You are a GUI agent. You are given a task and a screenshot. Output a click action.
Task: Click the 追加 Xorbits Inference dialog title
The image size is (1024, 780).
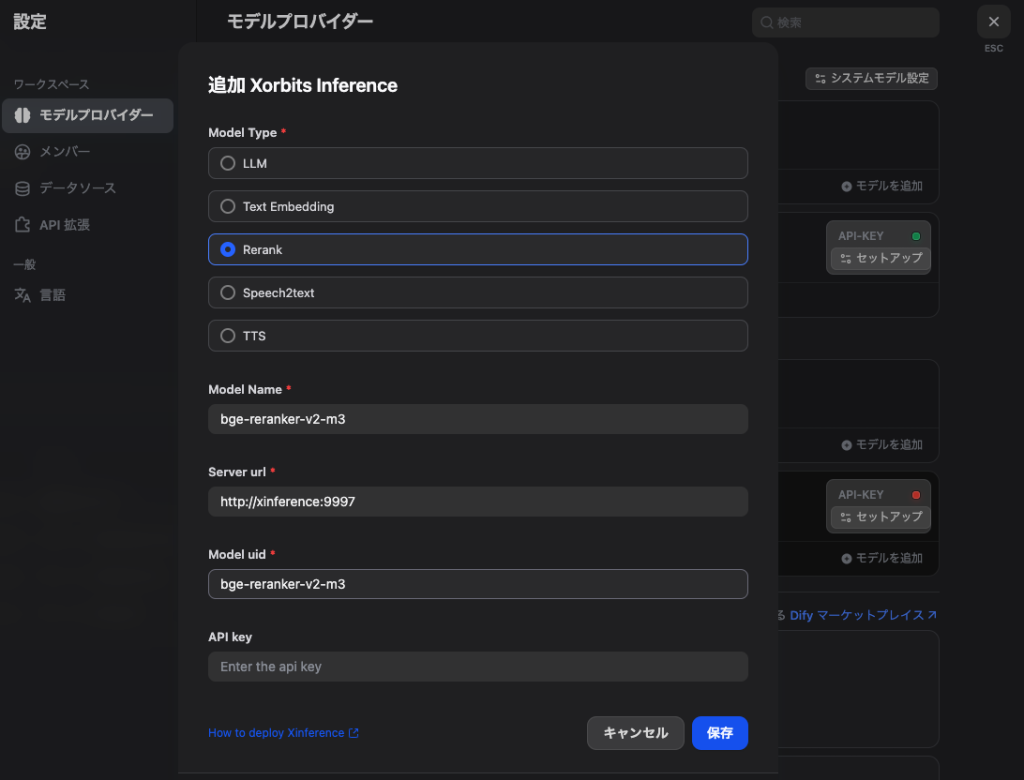302,86
